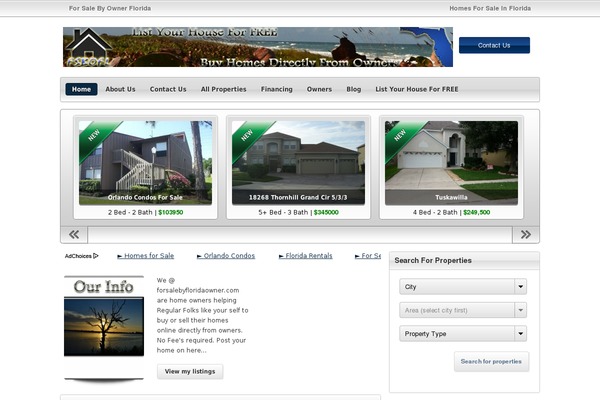Click the carousel next double-arrow
Image resolution: width=600 pixels, height=400 pixels.
coord(526,234)
